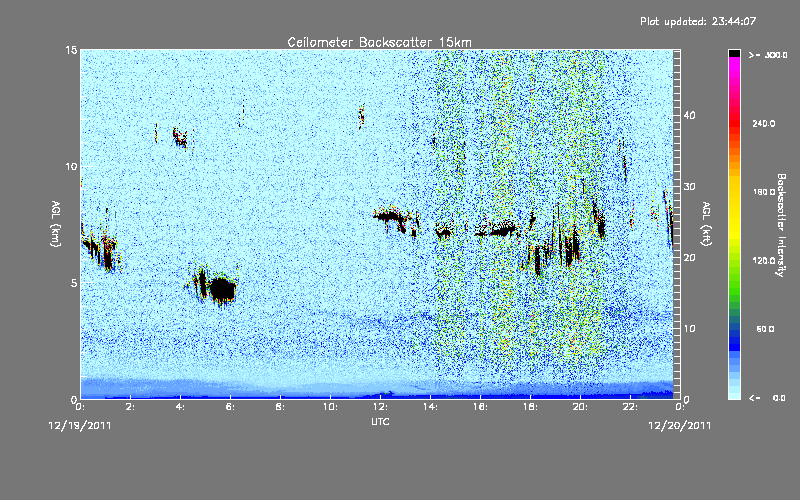Click the '10:' hour tick label
The height and width of the screenshot is (500, 800).
pos(331,407)
